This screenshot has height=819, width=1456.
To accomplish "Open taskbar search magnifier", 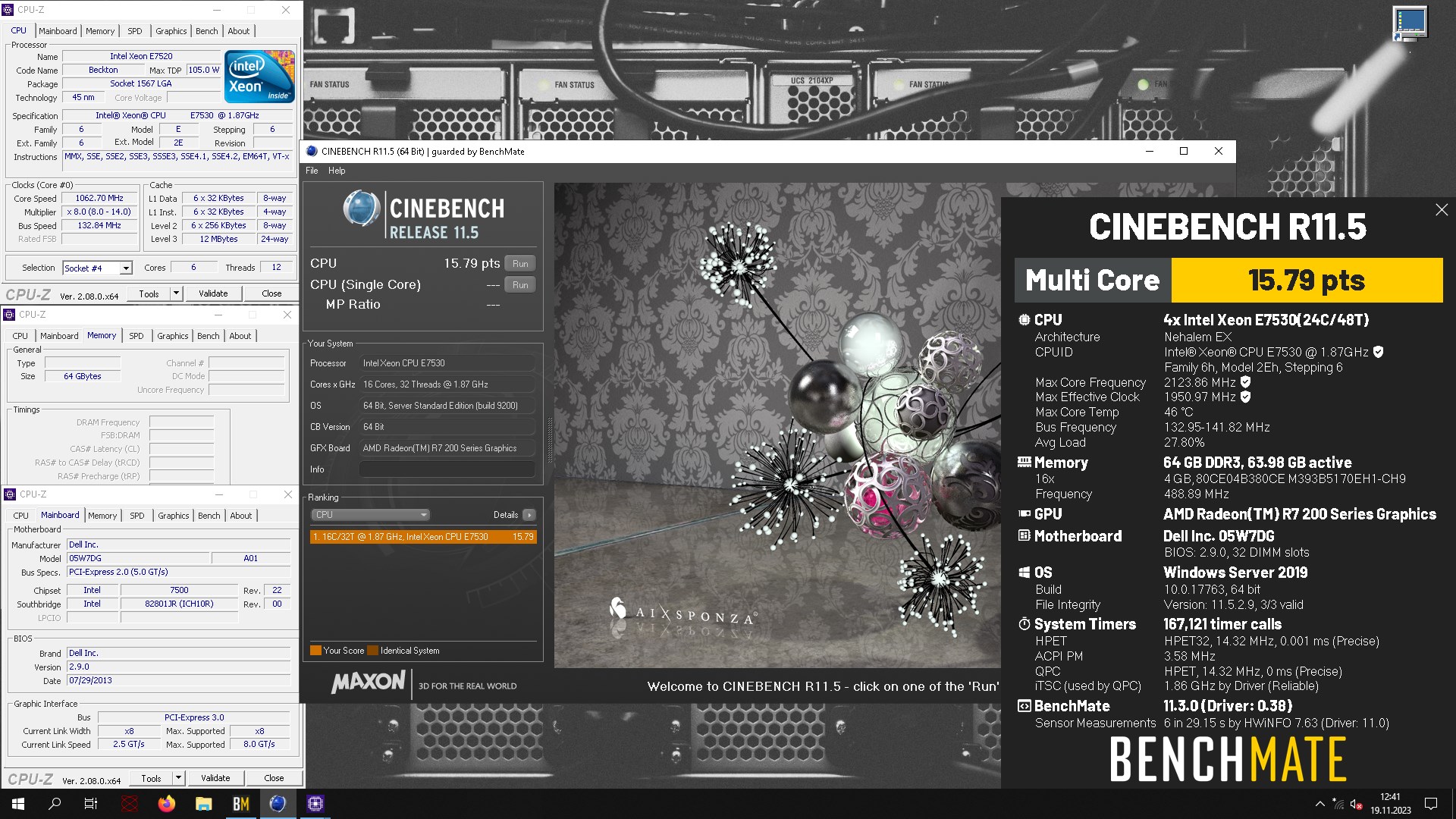I will [55, 804].
